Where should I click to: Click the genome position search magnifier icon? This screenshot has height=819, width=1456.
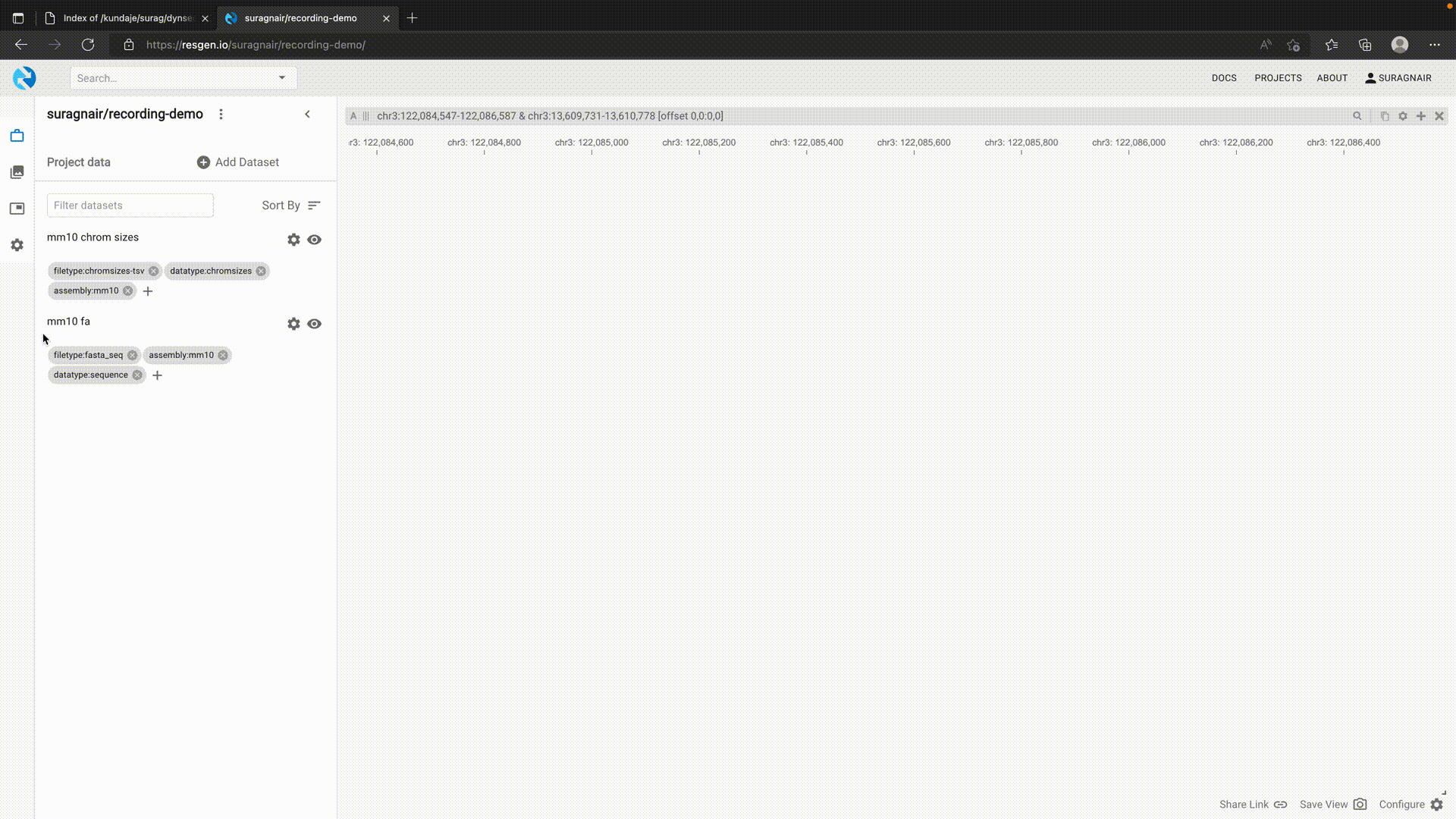point(1357,116)
